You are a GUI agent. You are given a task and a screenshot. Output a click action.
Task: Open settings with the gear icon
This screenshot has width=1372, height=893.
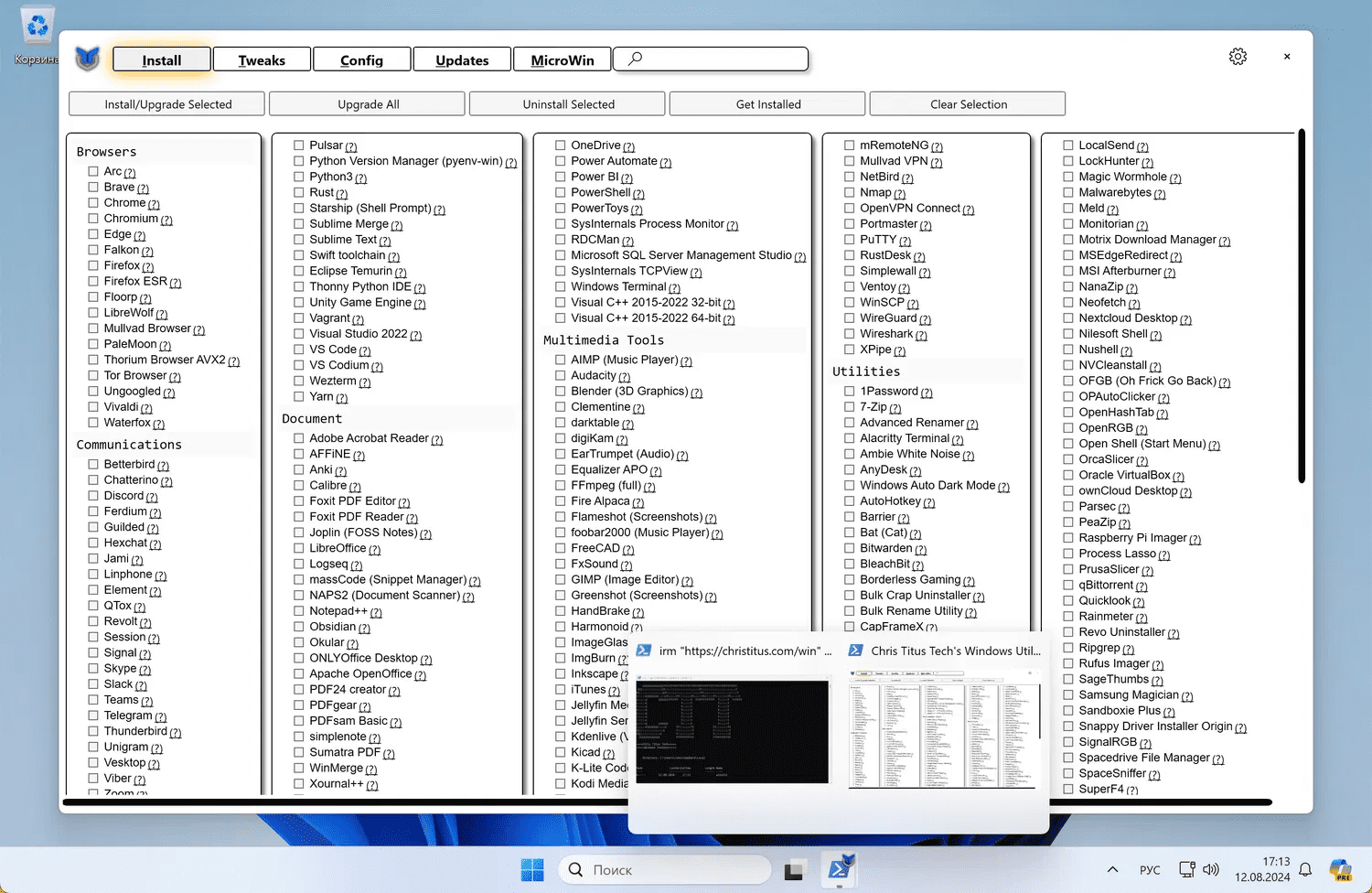point(1238,57)
